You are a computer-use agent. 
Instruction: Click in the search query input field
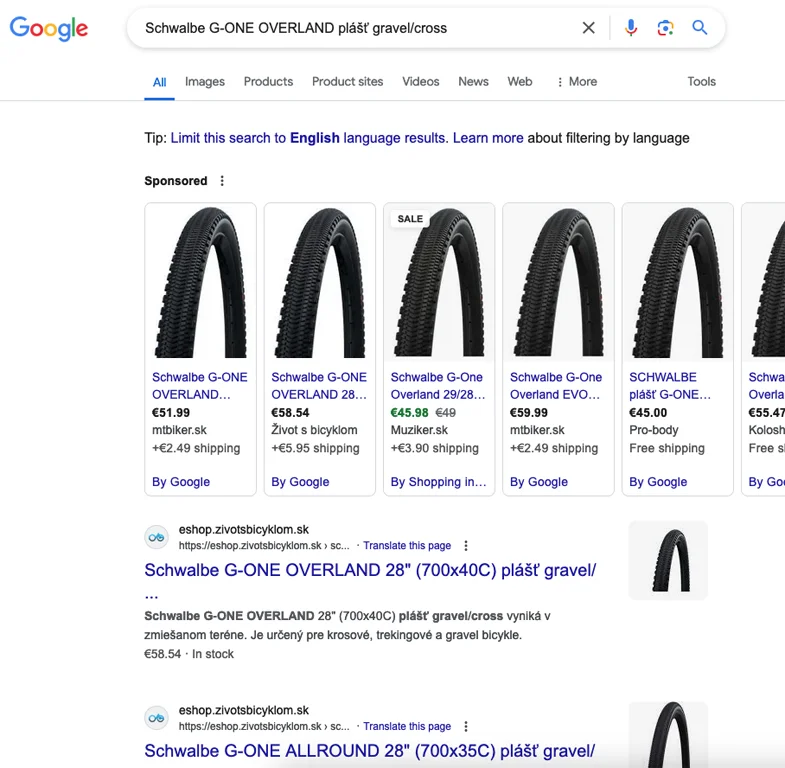(x=350, y=28)
